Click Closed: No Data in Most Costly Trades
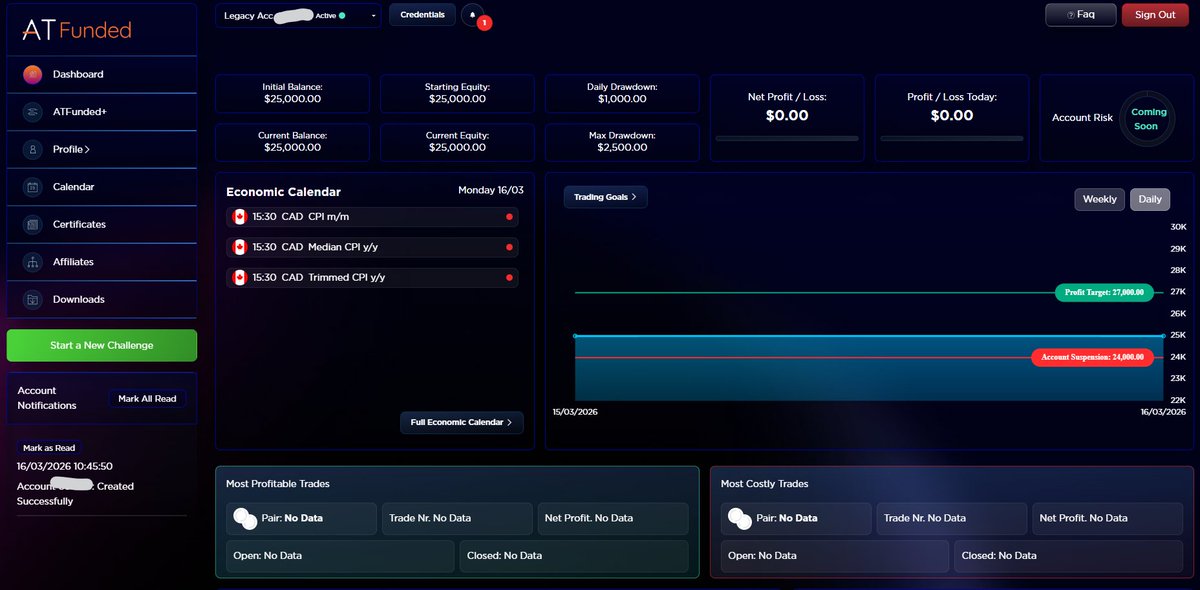 [1069, 556]
